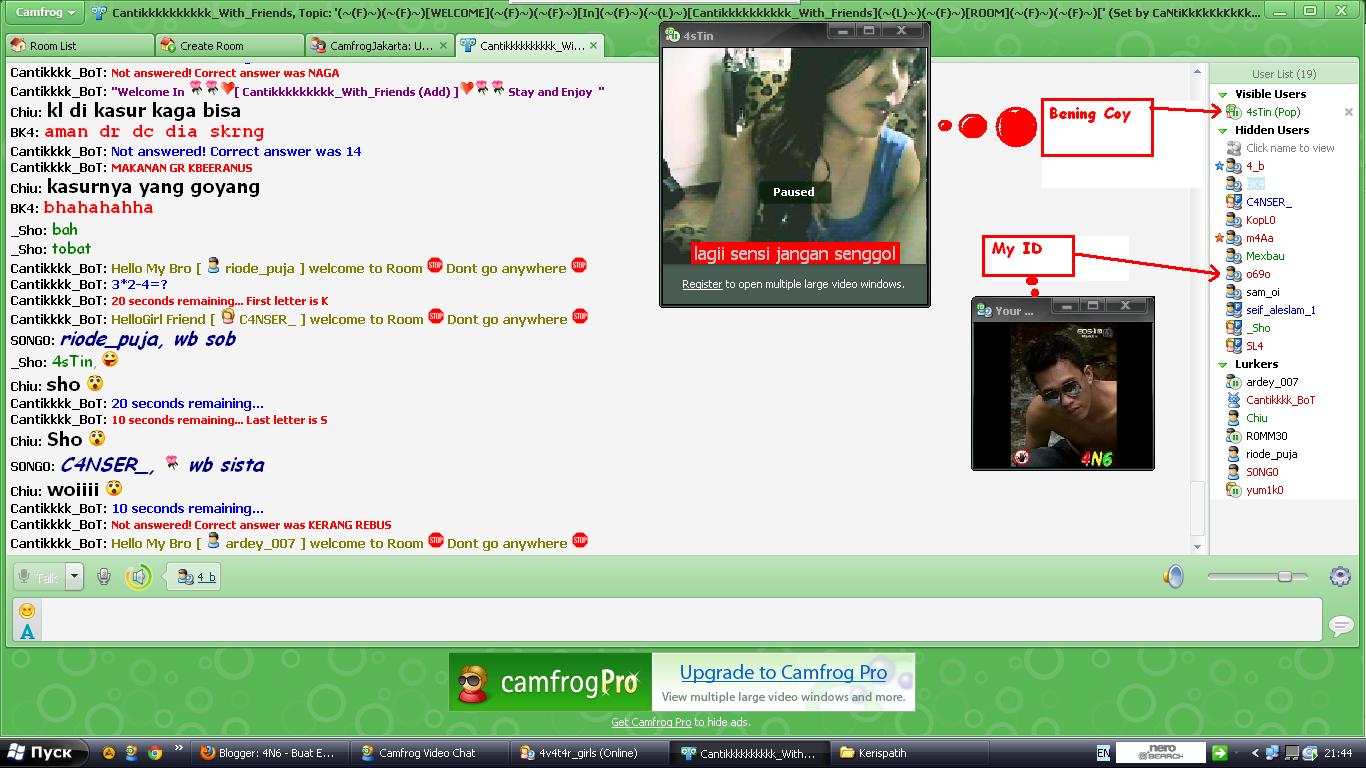Toggle the speaker listening icon
The width and height of the screenshot is (1366, 768).
coord(138,577)
